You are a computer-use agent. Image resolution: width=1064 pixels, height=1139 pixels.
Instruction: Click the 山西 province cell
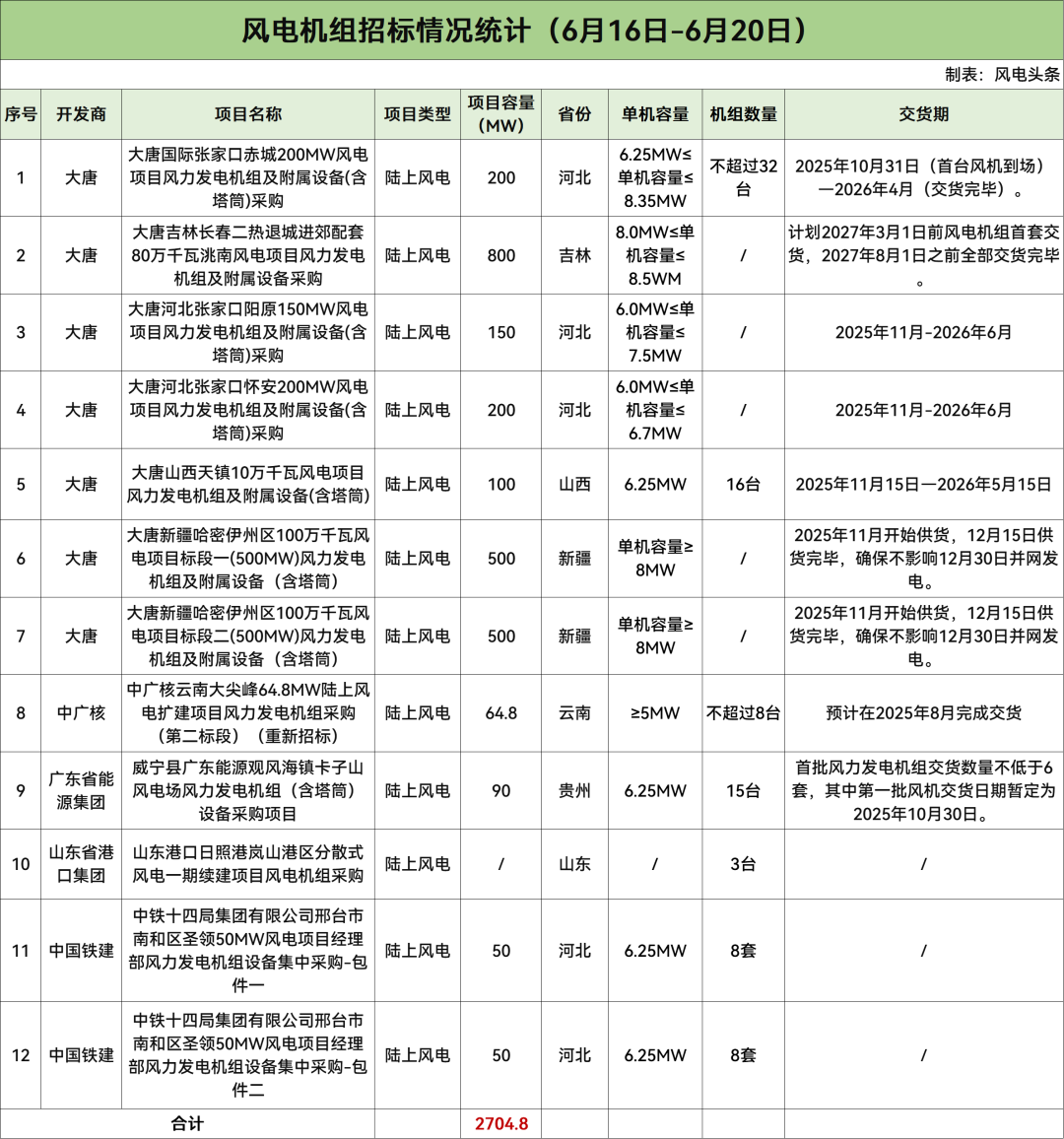[x=574, y=485]
